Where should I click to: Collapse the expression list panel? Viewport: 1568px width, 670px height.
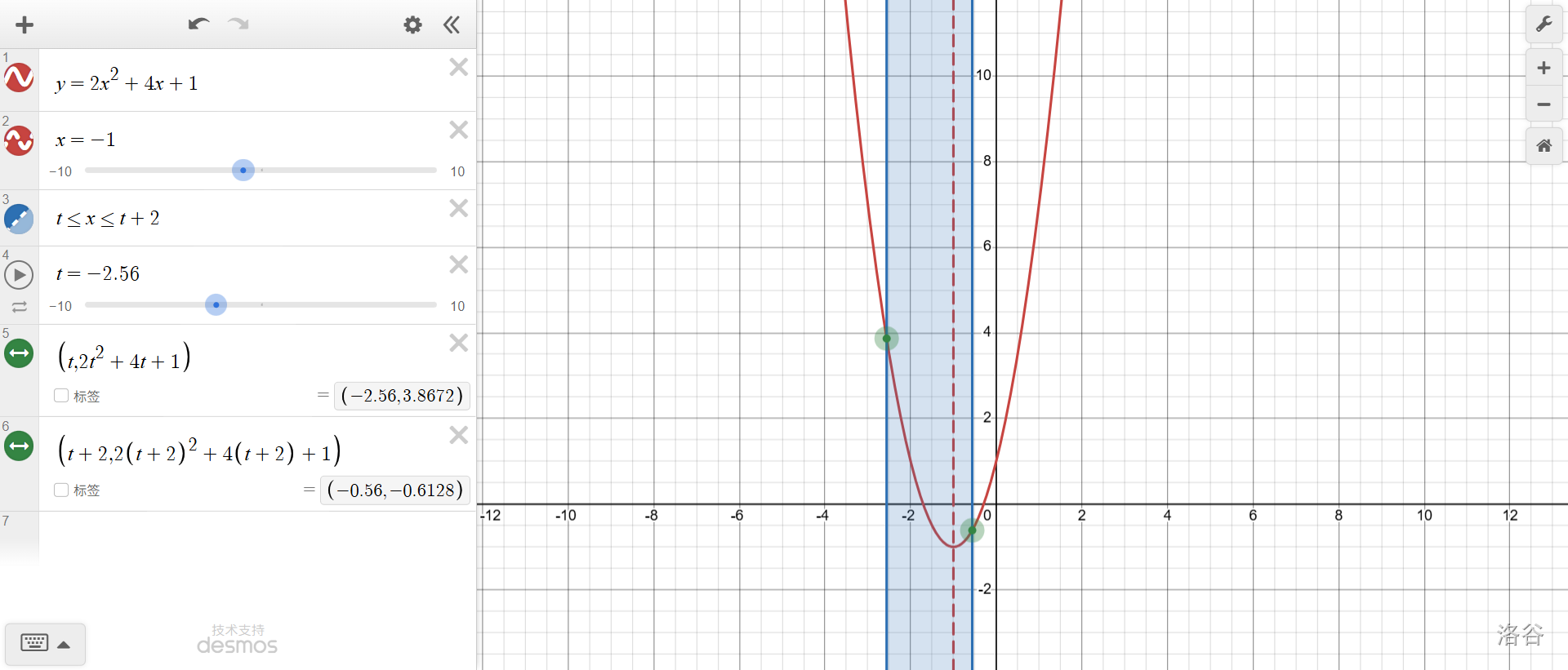452,25
